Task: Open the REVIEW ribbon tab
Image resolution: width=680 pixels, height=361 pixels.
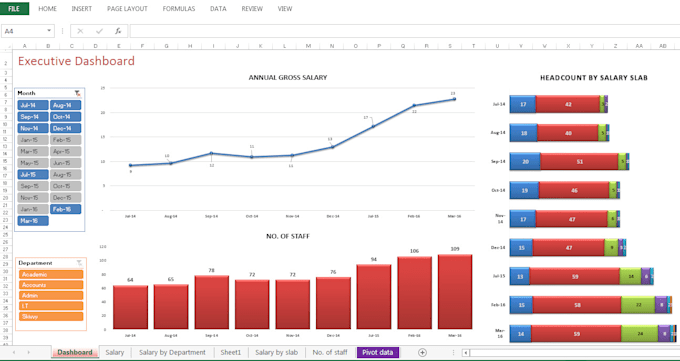Action: [252, 9]
